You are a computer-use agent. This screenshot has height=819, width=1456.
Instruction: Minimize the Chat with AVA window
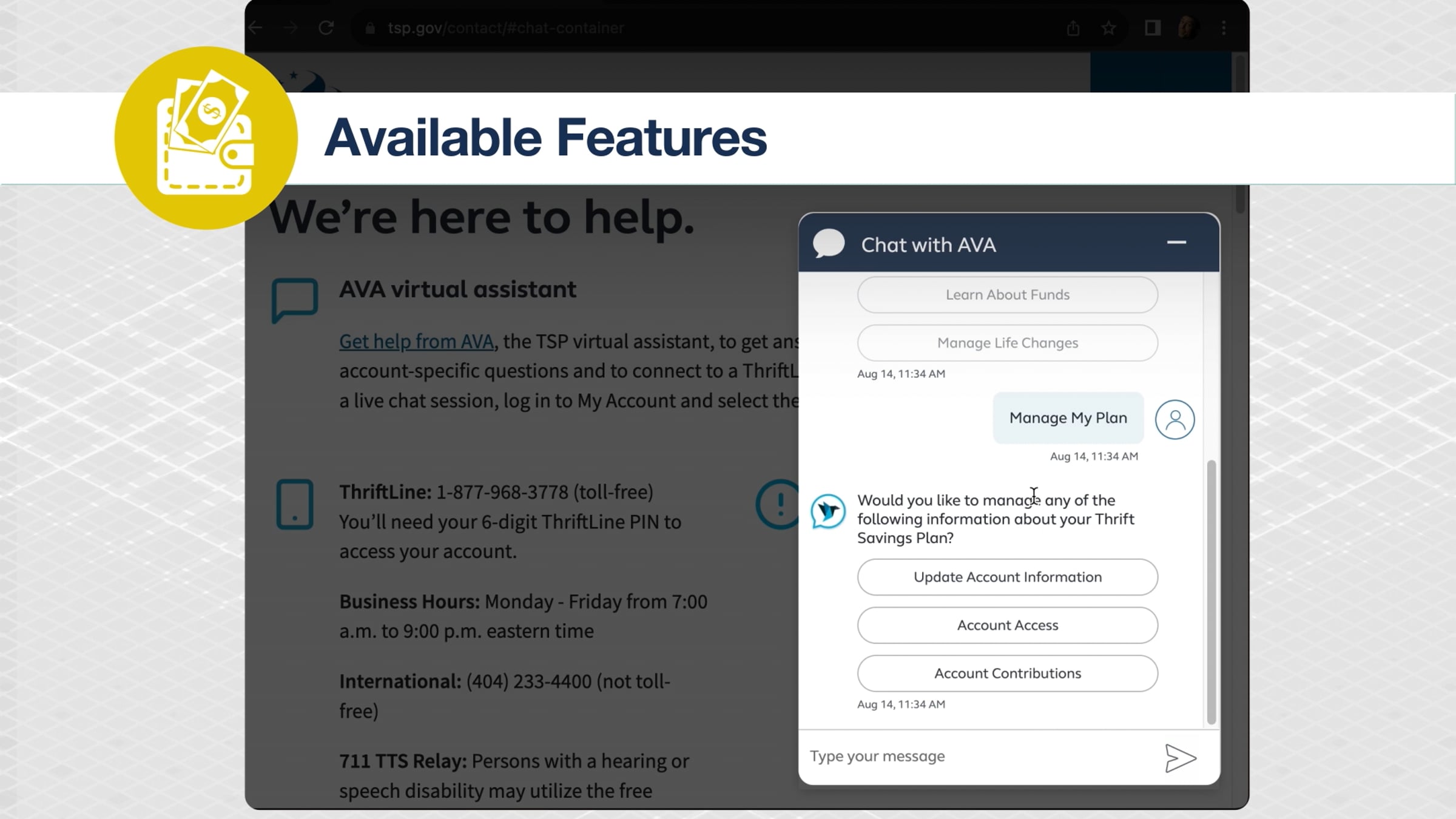(1176, 242)
